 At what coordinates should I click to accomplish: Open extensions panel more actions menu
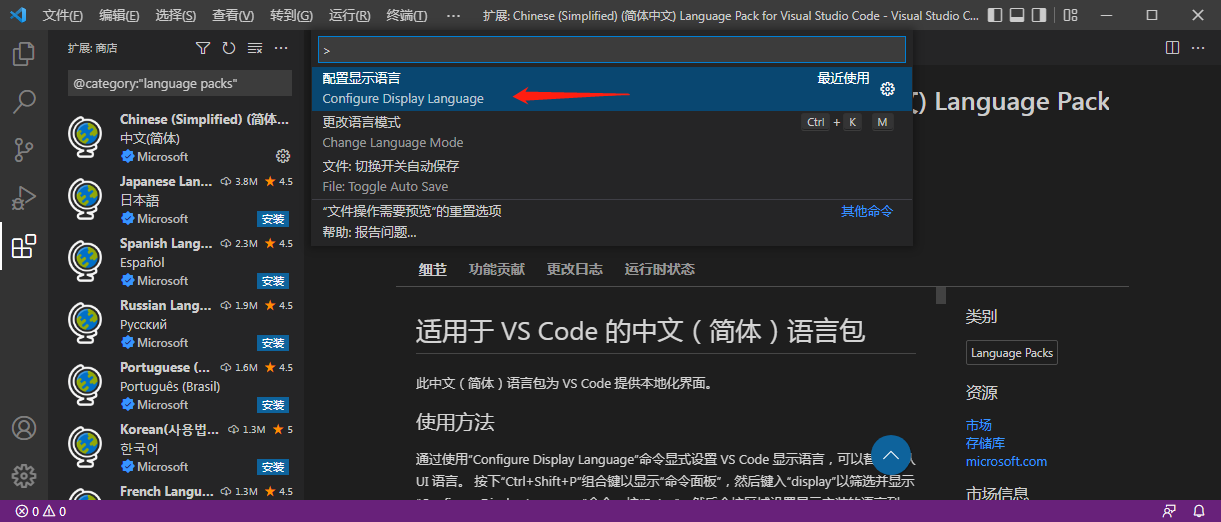pos(281,48)
